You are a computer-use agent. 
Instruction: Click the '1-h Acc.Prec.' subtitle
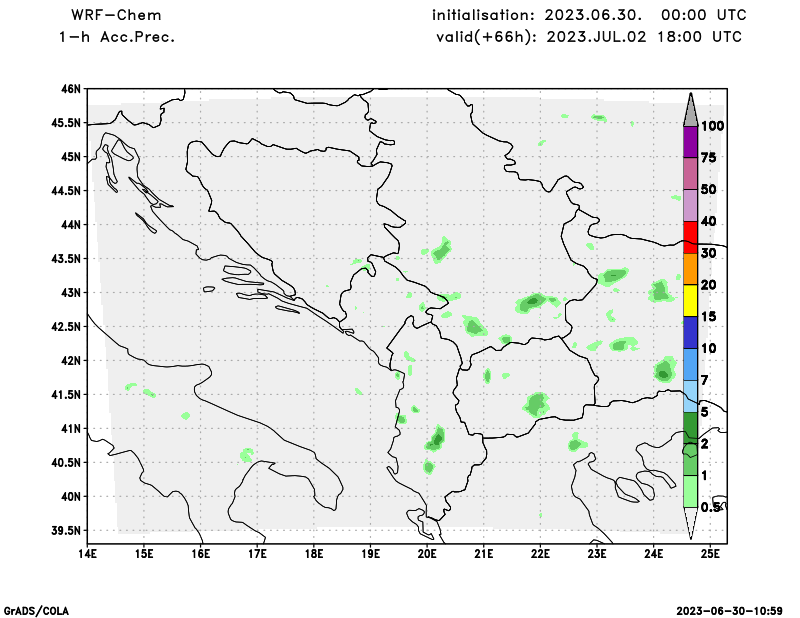pyautogui.click(x=117, y=37)
